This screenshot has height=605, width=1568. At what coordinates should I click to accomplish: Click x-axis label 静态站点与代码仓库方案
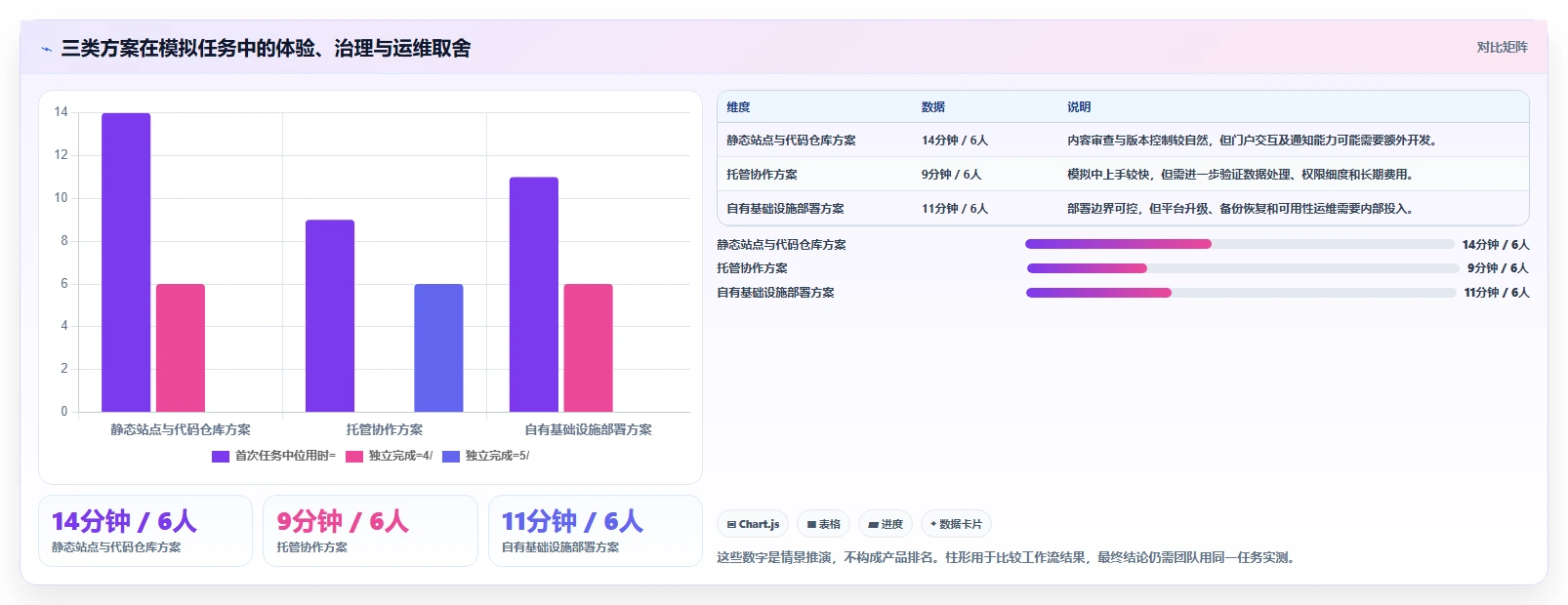(x=181, y=429)
